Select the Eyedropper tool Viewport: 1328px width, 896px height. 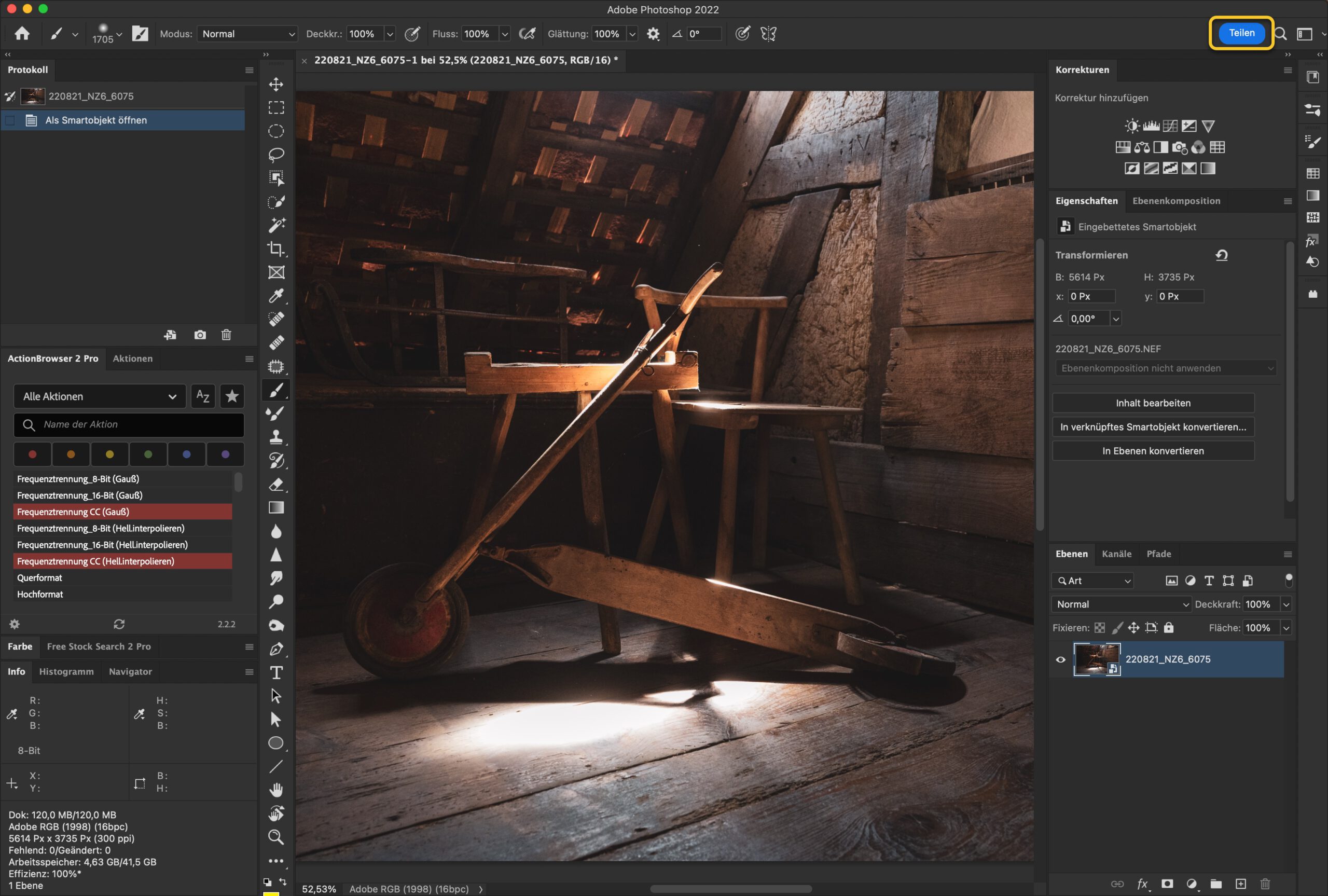[x=276, y=295]
